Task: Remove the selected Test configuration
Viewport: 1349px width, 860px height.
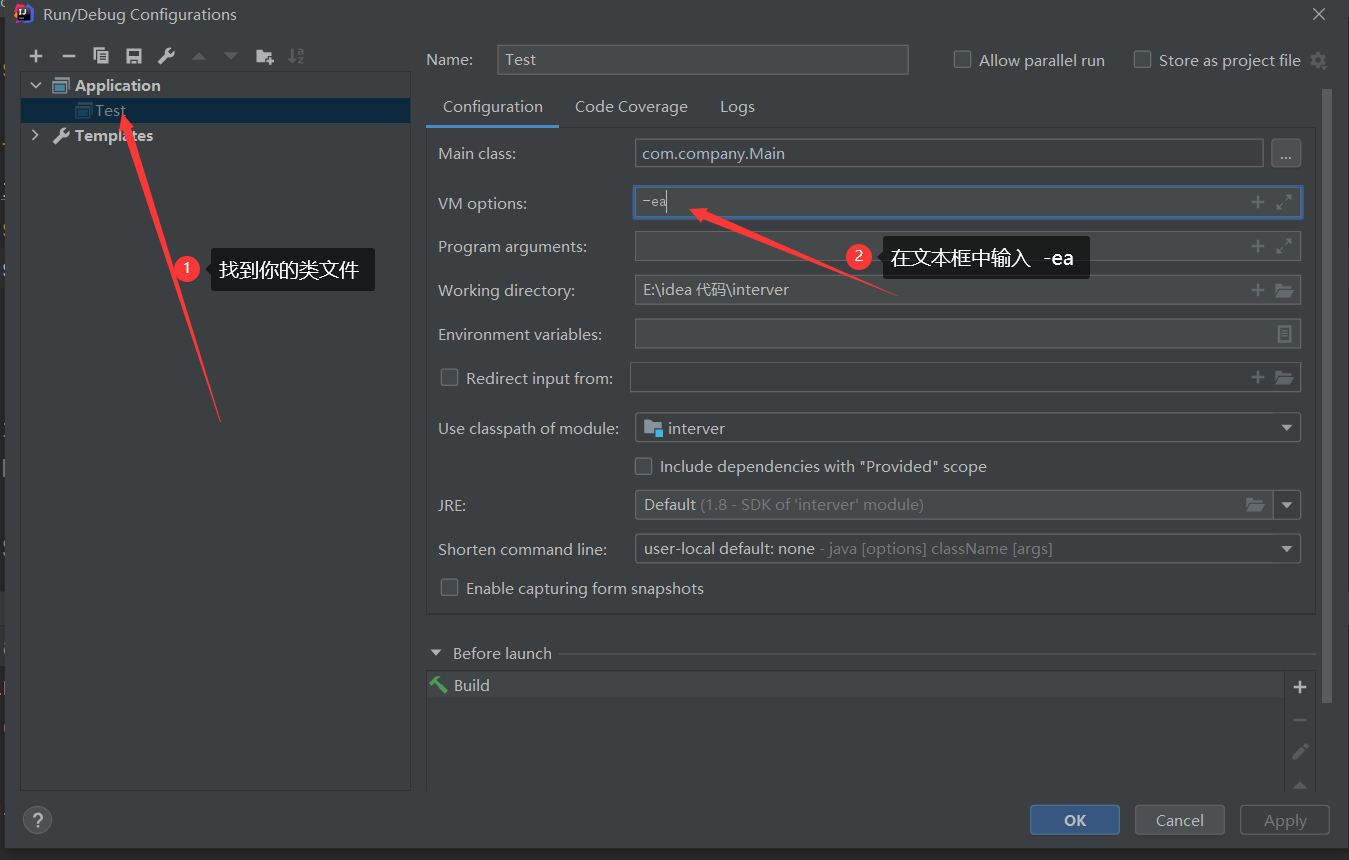Action: (66, 56)
